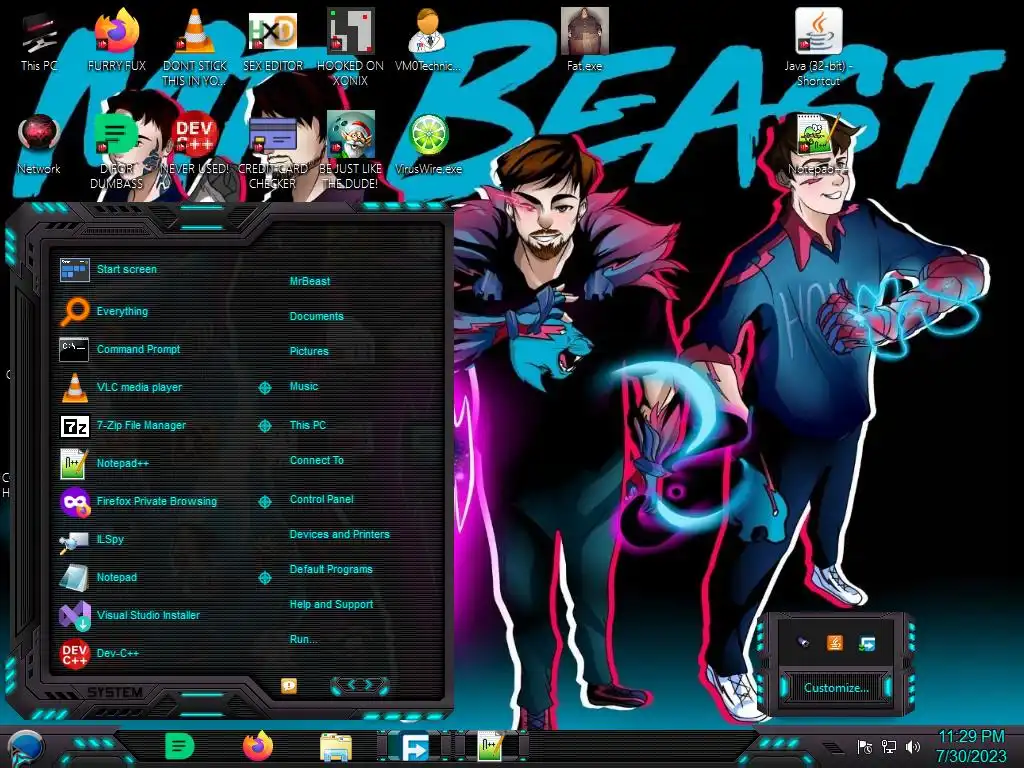The image size is (1024, 768).
Task: Click Connect To in the Start menu
Action: (316, 460)
